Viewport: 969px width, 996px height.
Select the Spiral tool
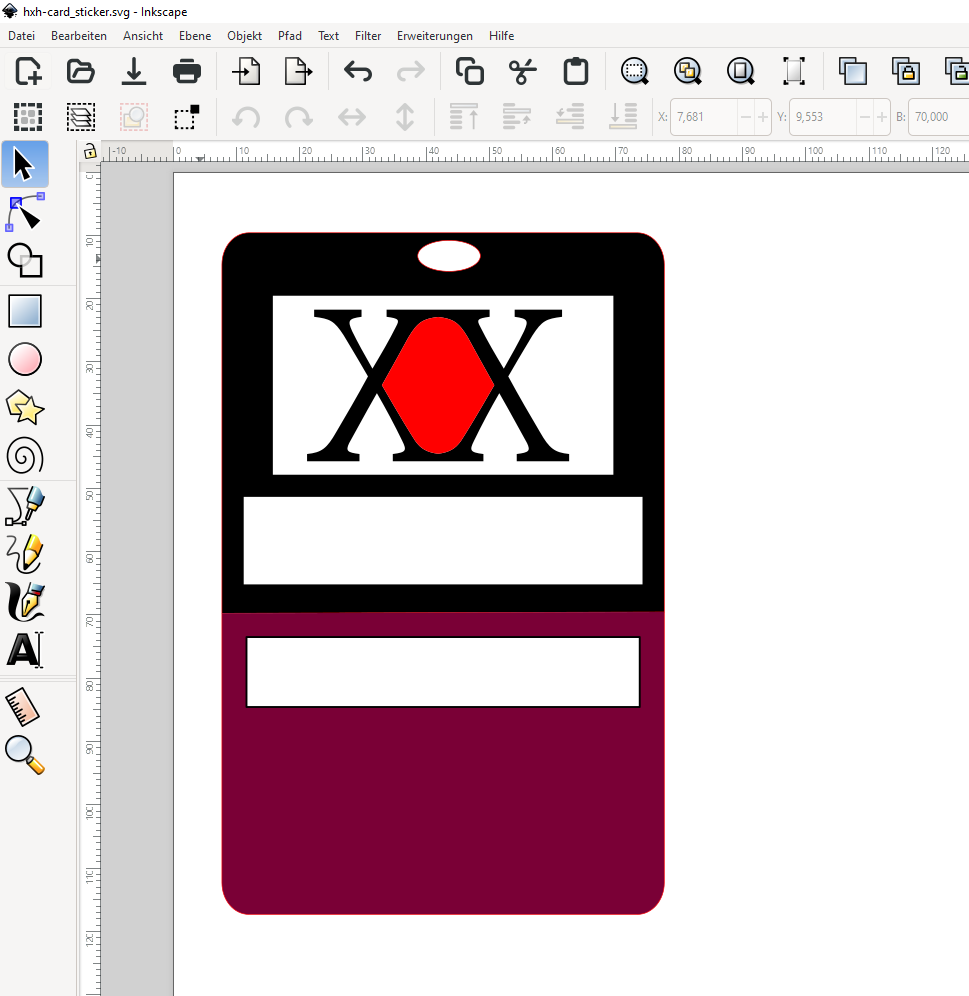(25, 457)
